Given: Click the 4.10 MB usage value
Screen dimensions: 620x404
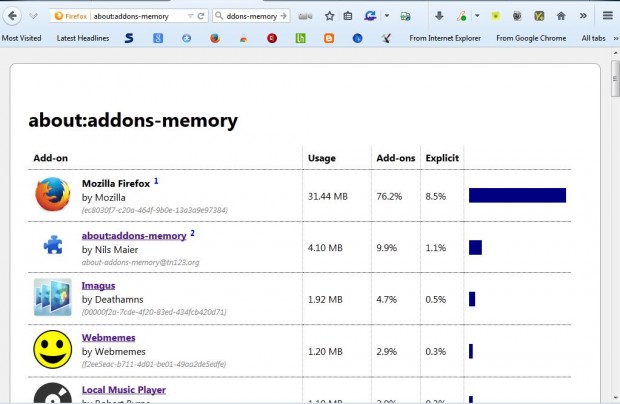Looking at the screenshot, I should pos(325,248).
